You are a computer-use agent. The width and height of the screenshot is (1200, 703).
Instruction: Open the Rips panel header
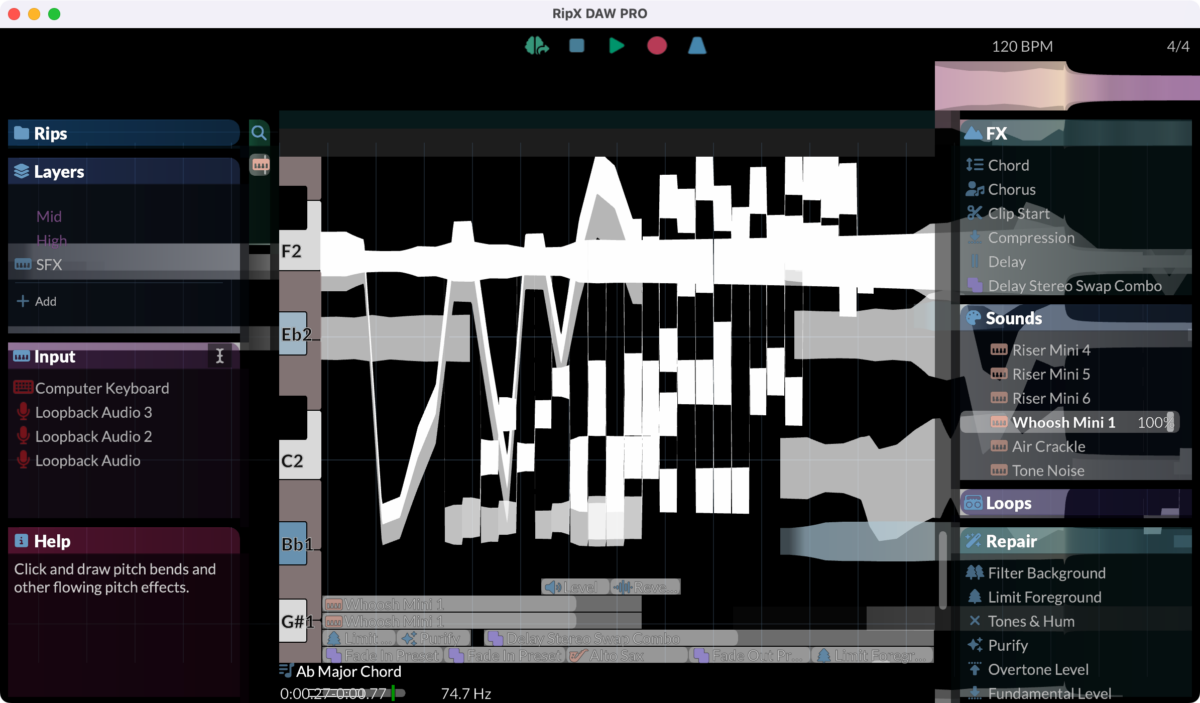(x=124, y=133)
